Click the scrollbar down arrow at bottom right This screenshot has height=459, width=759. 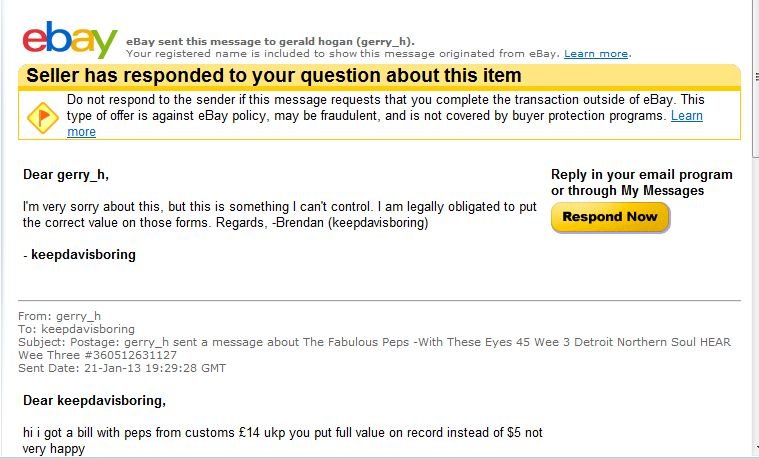[x=756, y=448]
